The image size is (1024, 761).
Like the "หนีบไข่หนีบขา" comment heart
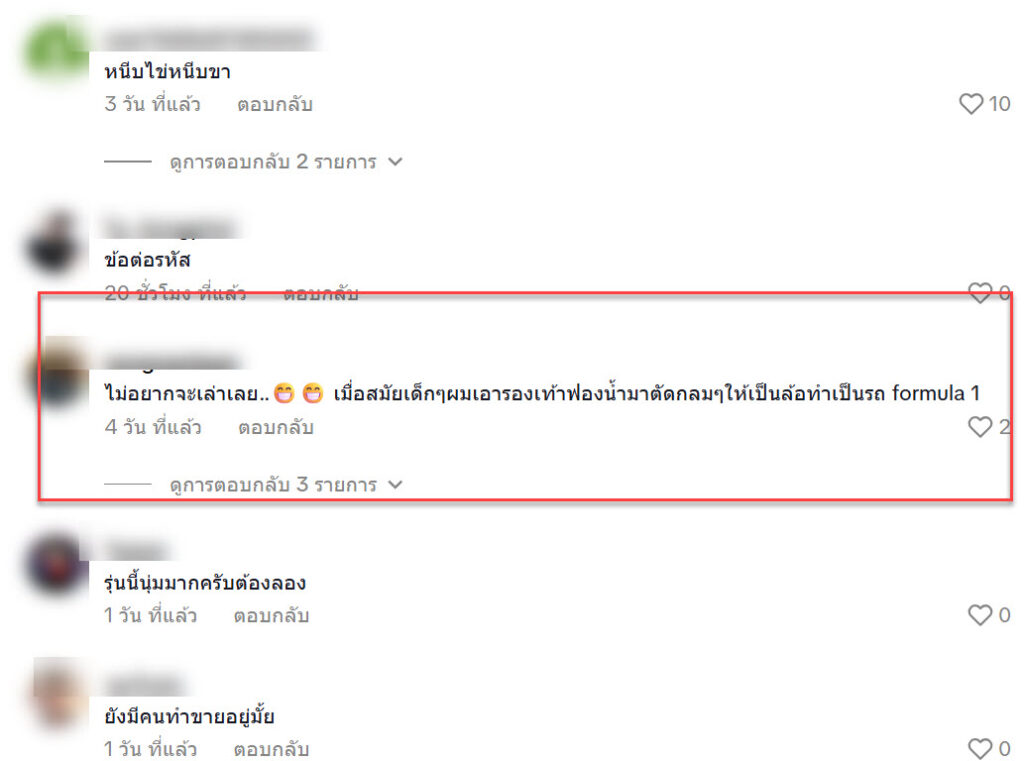[970, 104]
